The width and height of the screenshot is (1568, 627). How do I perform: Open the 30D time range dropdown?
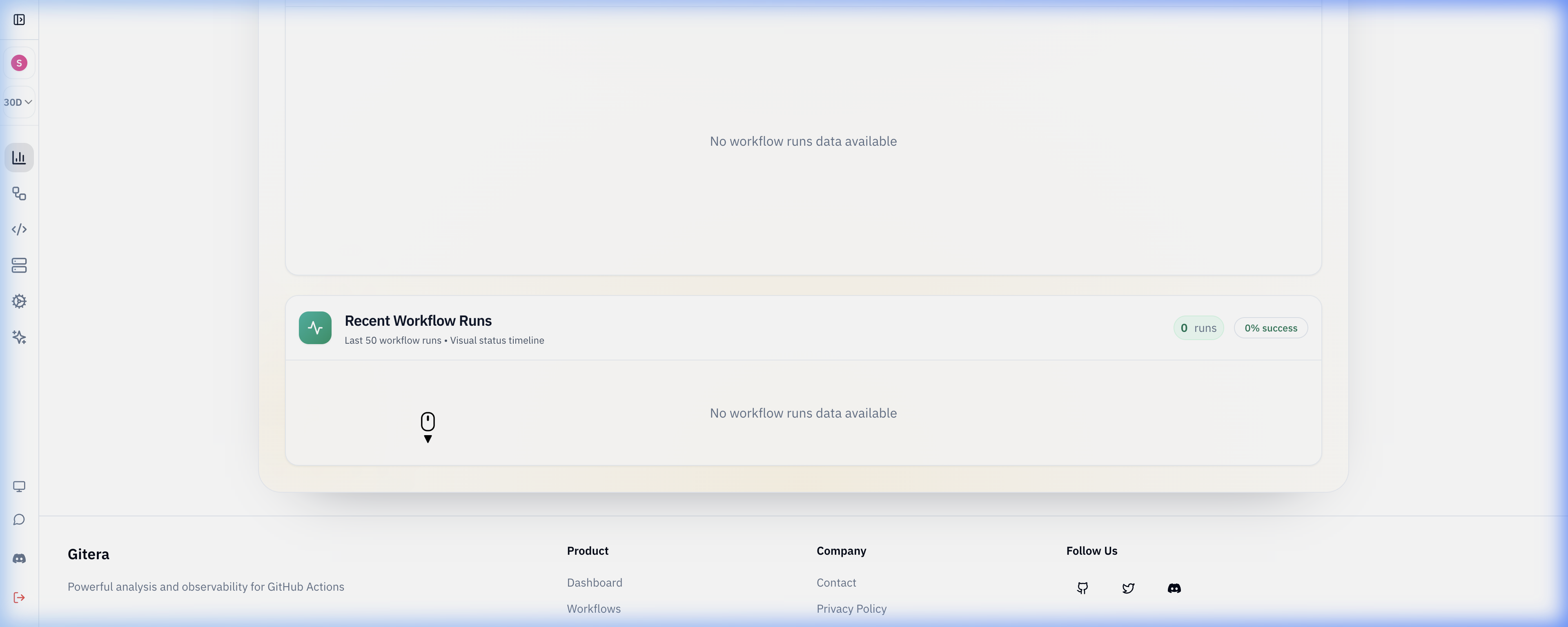coord(18,102)
